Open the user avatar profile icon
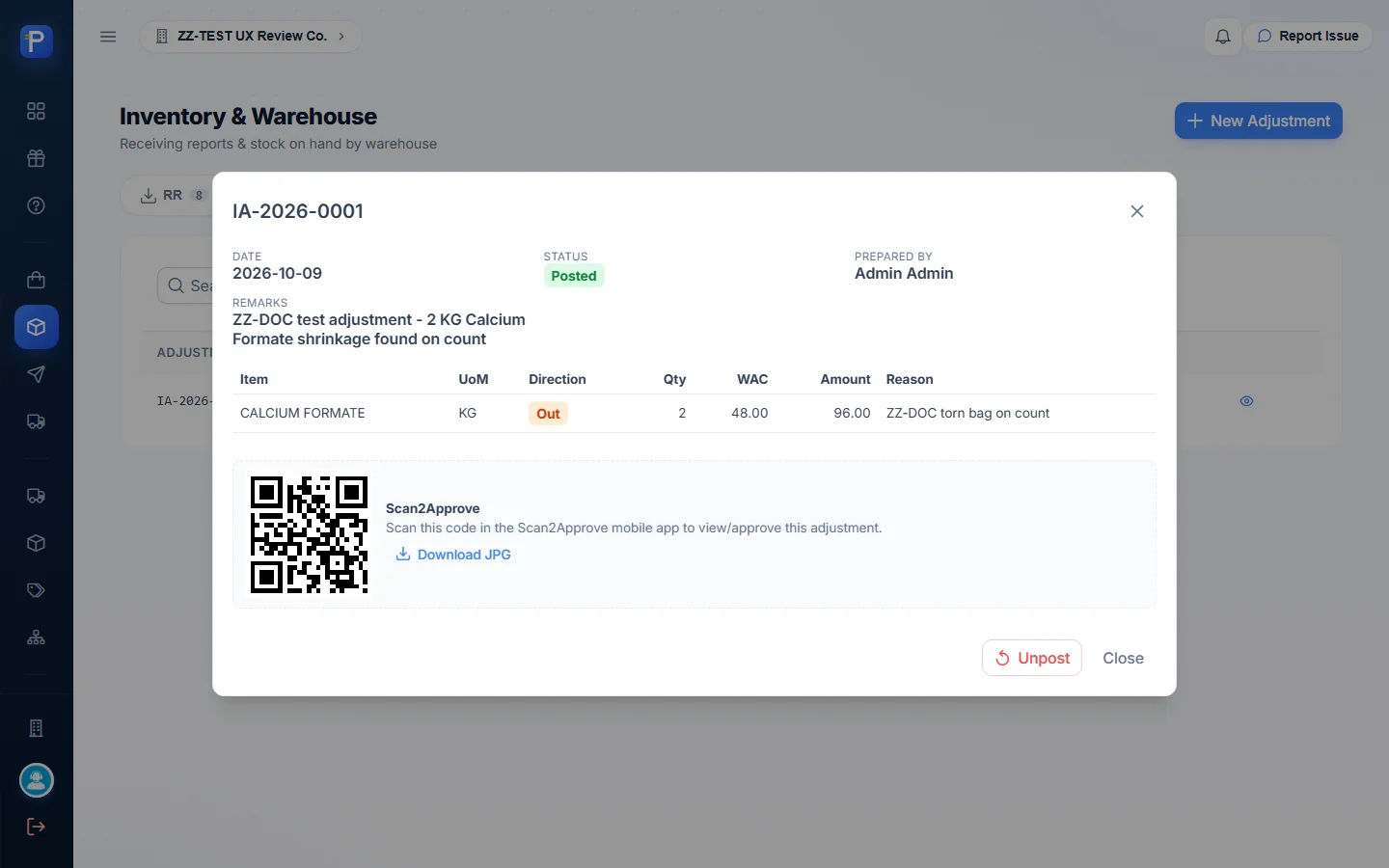This screenshot has width=1389, height=868. [x=37, y=780]
